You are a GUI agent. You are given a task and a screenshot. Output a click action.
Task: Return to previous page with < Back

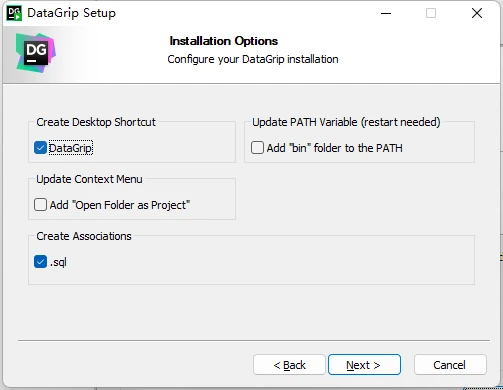(289, 365)
